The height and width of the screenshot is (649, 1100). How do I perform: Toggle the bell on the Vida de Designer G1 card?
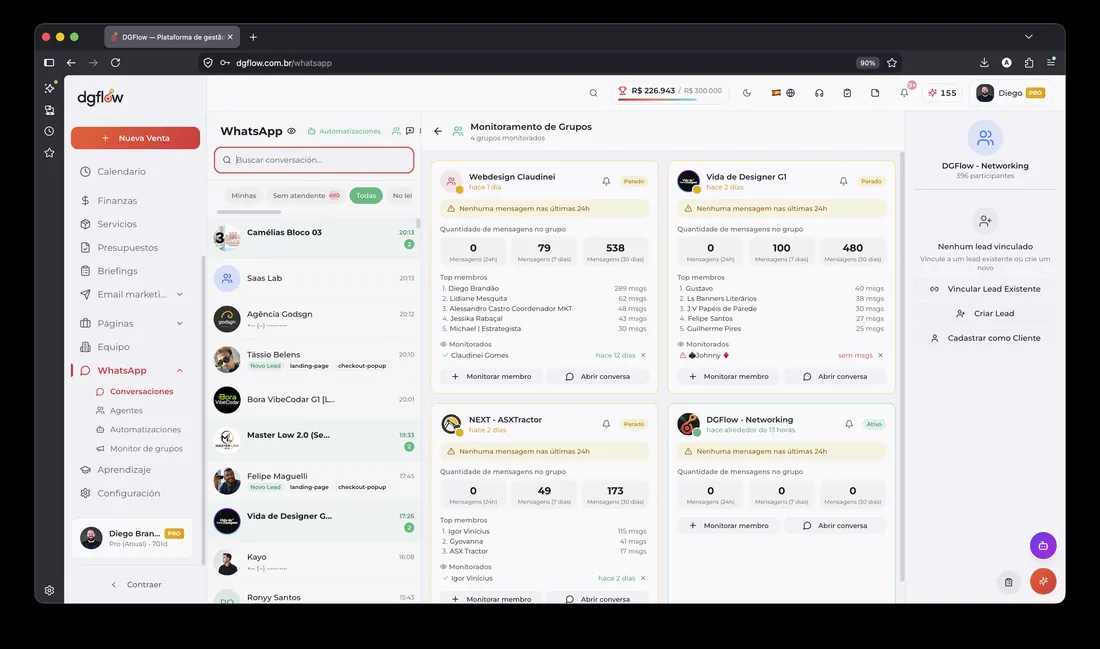click(843, 181)
